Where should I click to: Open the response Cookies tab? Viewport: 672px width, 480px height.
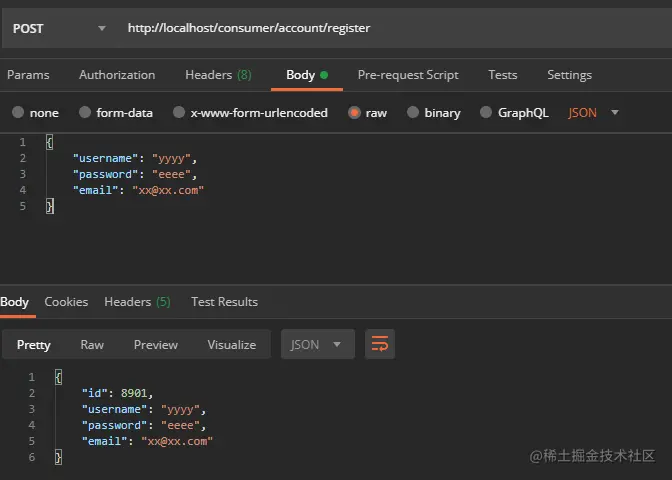(66, 302)
